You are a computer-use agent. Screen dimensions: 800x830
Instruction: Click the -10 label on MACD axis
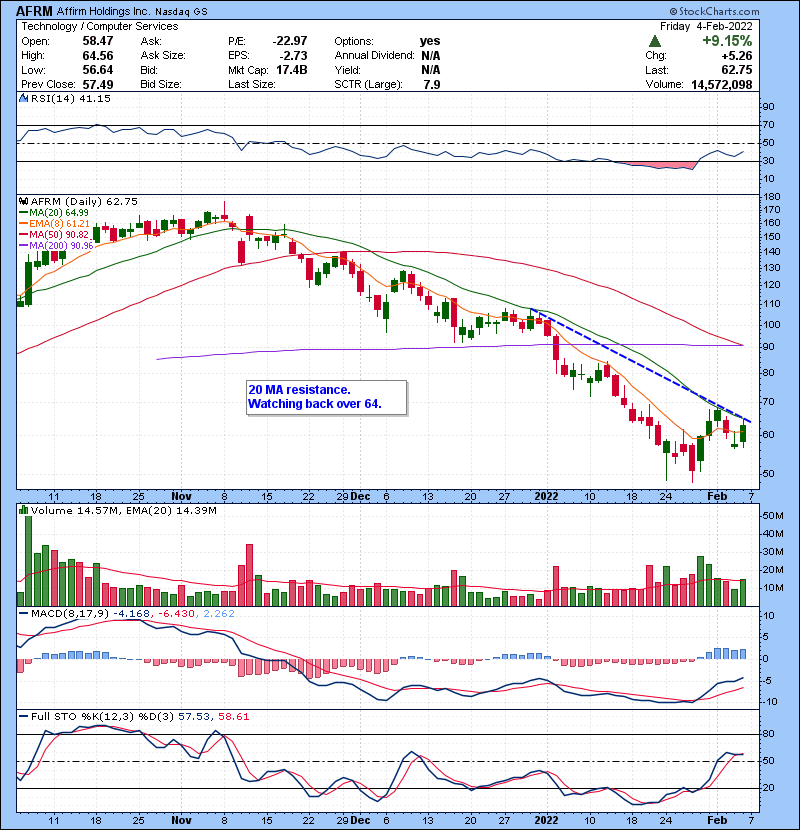(770, 702)
